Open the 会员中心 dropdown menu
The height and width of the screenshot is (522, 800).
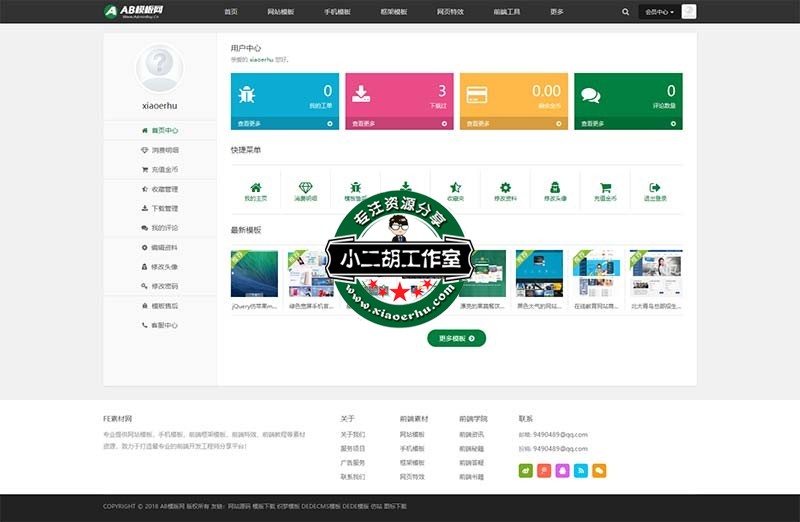[x=659, y=12]
